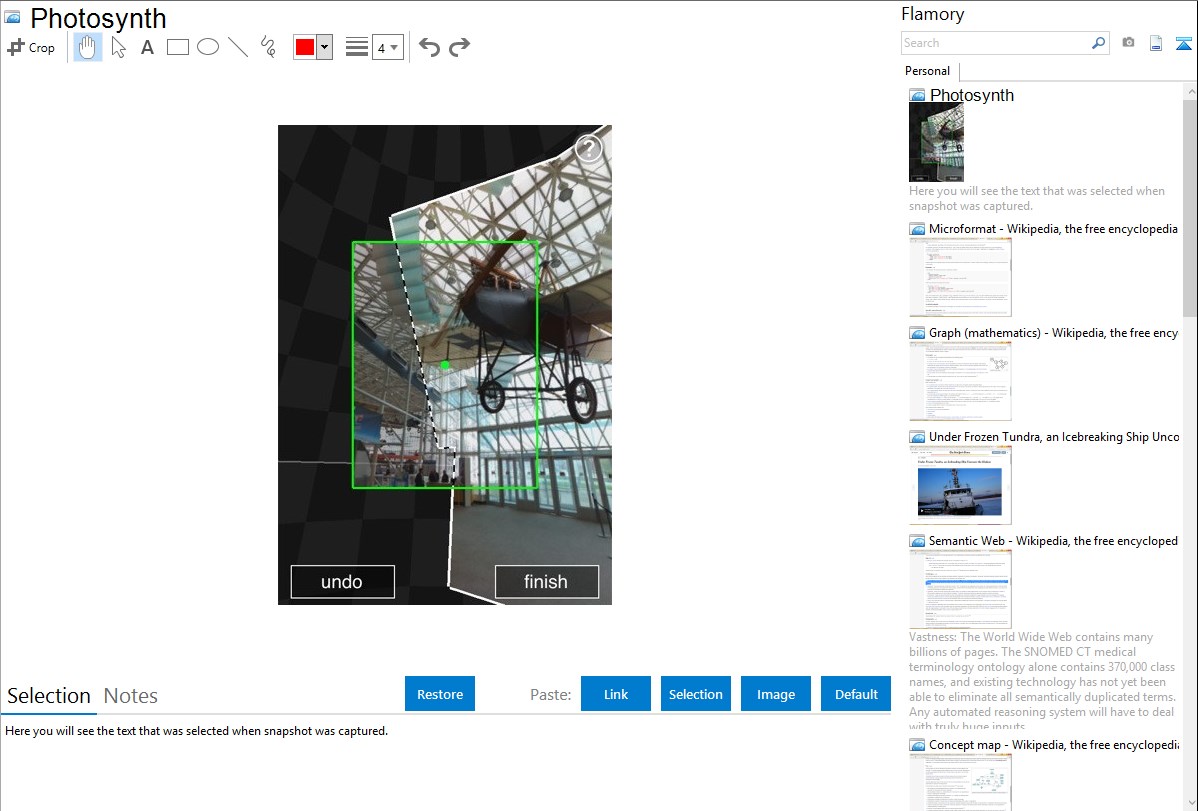Click the icon beside Graph (mathematics) entry
Image resolution: width=1198 pixels, height=811 pixels.
click(x=917, y=333)
